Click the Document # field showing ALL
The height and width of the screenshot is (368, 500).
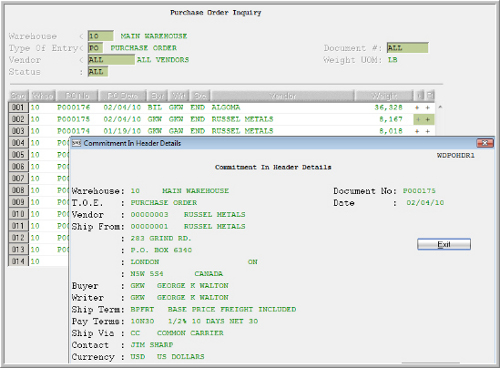[407, 48]
